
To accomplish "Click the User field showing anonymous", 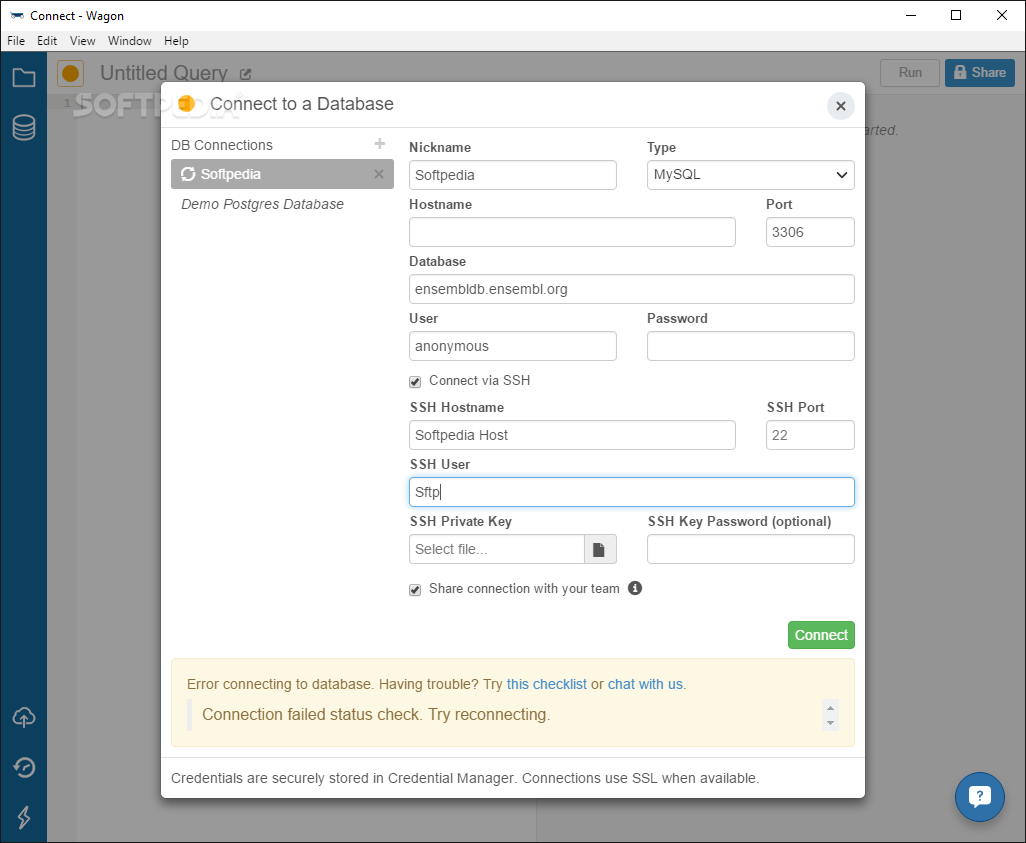I will pyautogui.click(x=513, y=346).
